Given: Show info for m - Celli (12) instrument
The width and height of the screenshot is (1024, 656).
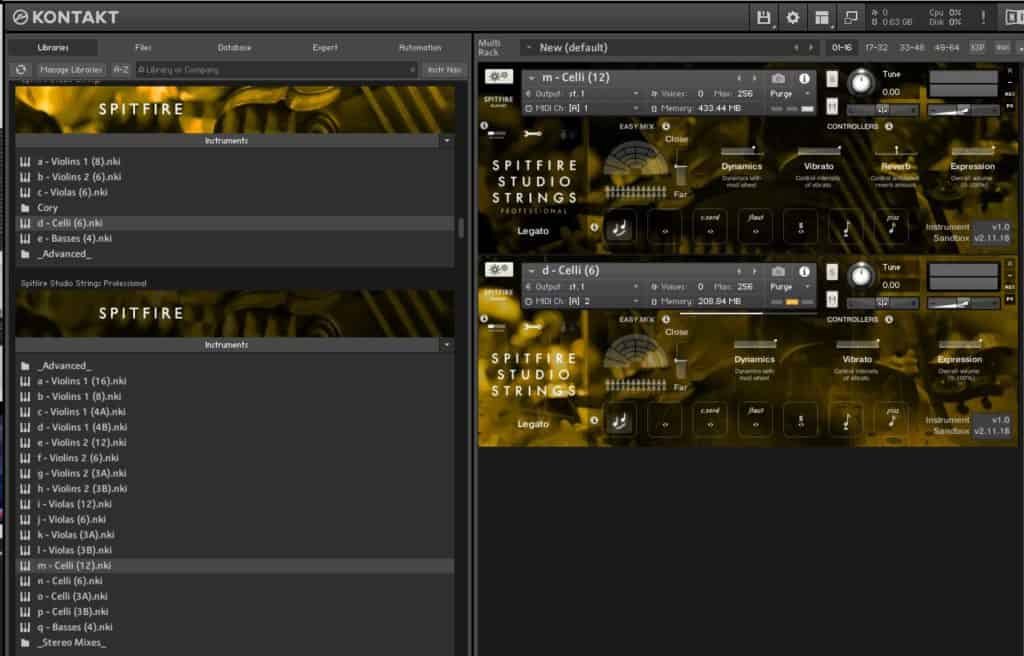Looking at the screenshot, I should [805, 78].
